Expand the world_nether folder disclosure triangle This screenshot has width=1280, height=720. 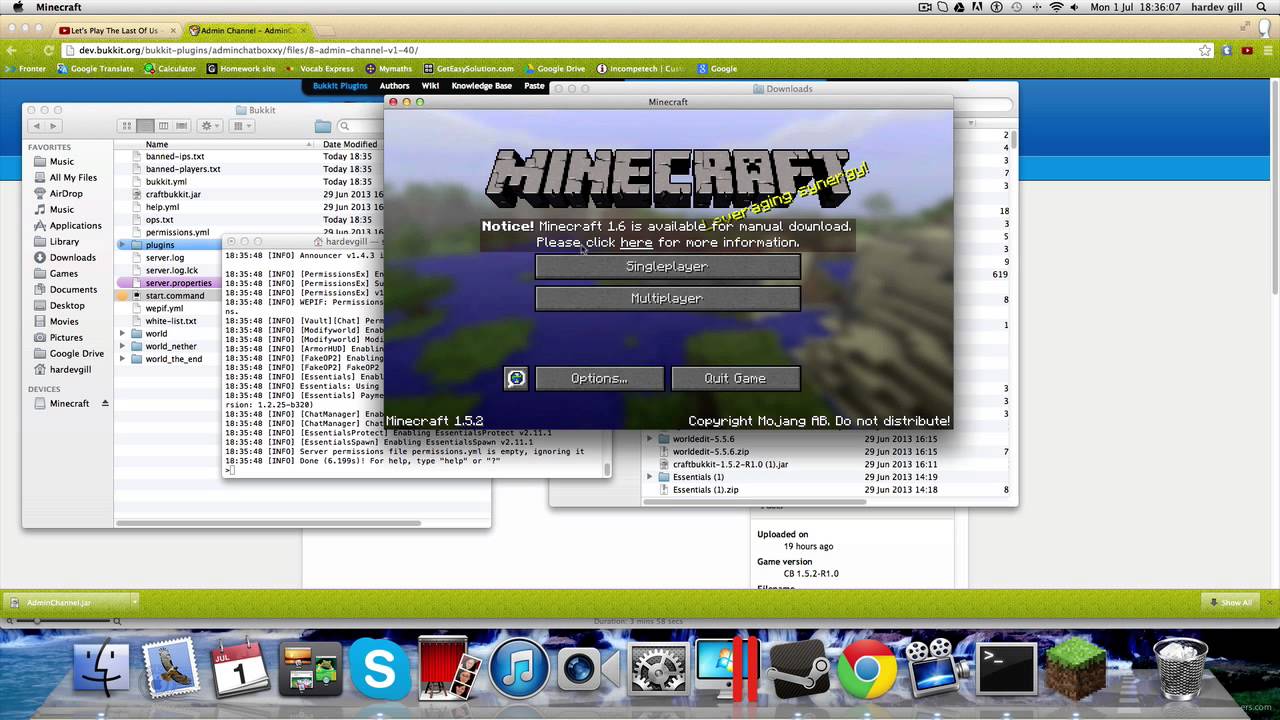tap(123, 347)
